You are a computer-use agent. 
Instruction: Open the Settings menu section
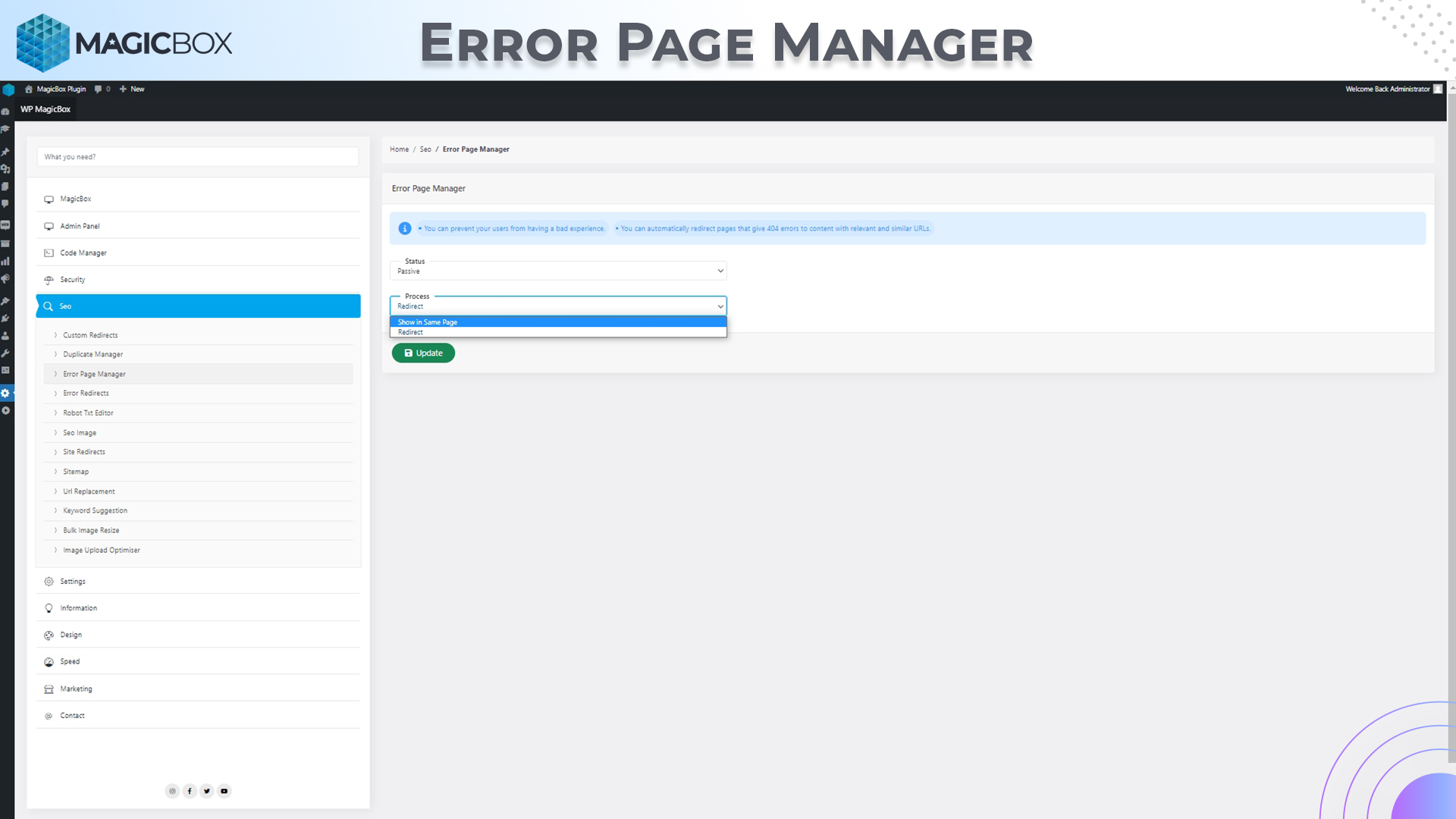pos(198,582)
